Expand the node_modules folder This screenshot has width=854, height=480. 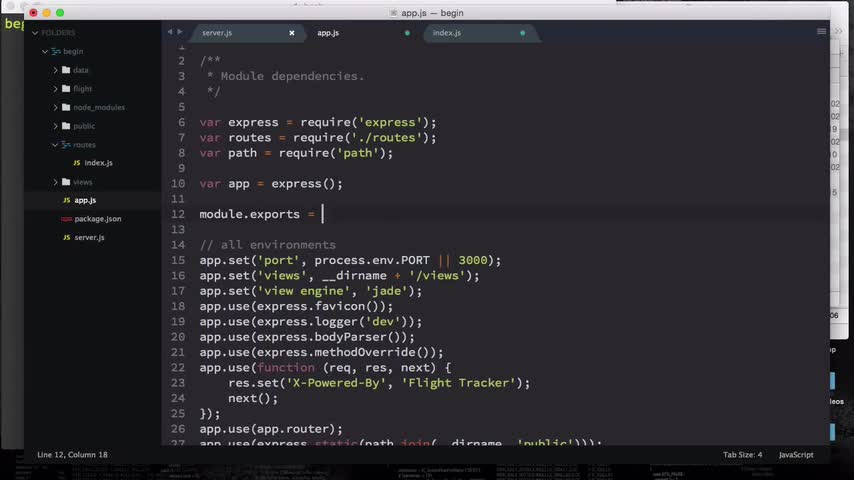tap(55, 107)
